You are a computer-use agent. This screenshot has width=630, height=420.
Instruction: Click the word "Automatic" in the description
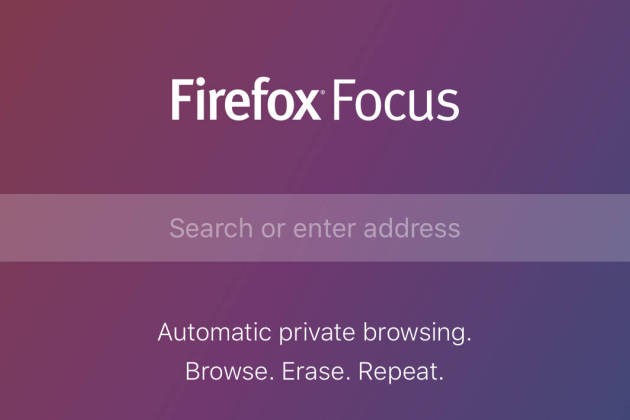click(214, 332)
